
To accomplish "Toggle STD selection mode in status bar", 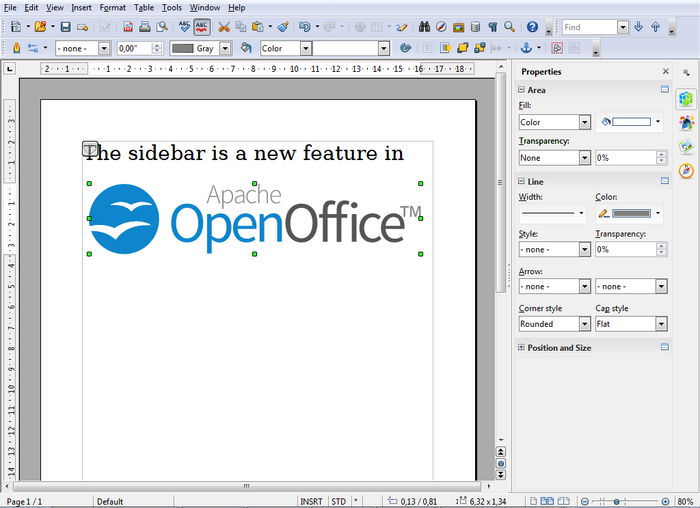I will pyautogui.click(x=339, y=501).
